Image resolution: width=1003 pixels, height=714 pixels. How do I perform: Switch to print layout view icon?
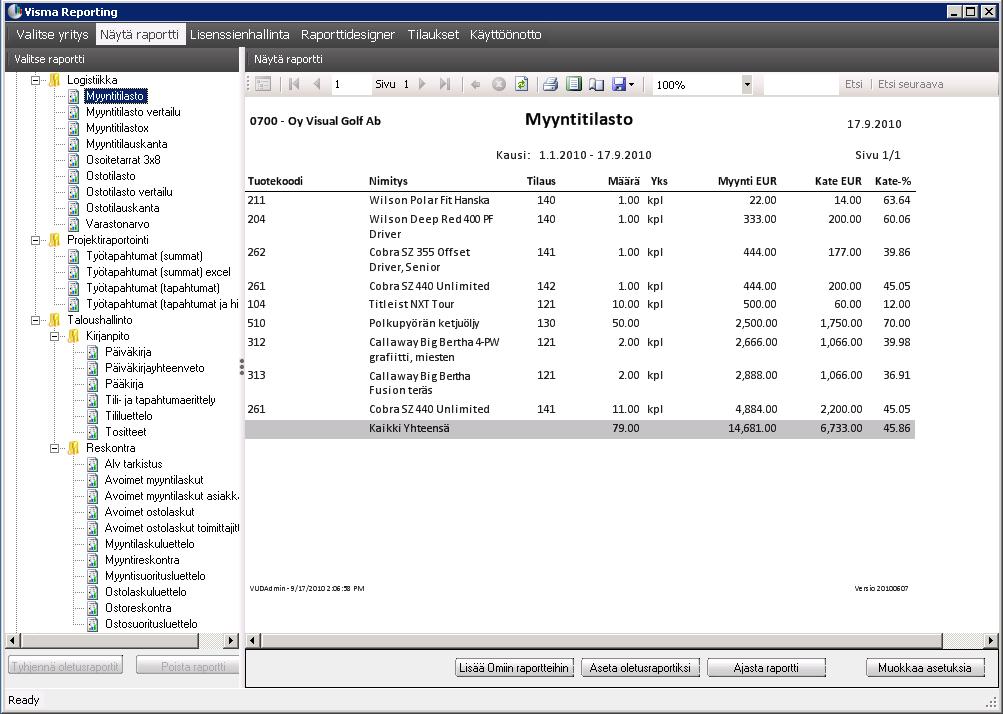tap(574, 84)
